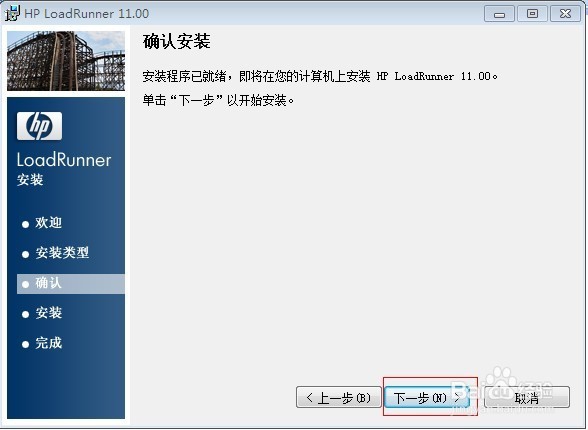Click the LoadRunner product name in sidebar

pyautogui.click(x=64, y=160)
